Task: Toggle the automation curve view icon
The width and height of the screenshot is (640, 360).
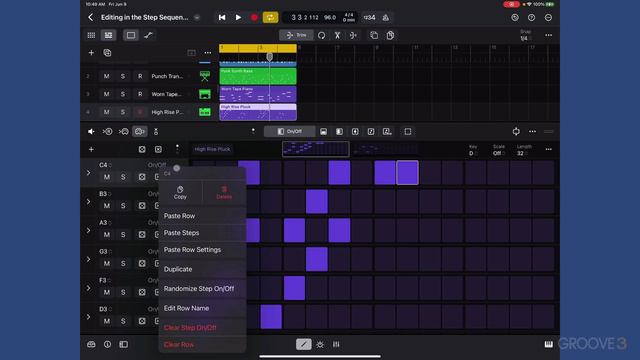Action: click(x=149, y=36)
